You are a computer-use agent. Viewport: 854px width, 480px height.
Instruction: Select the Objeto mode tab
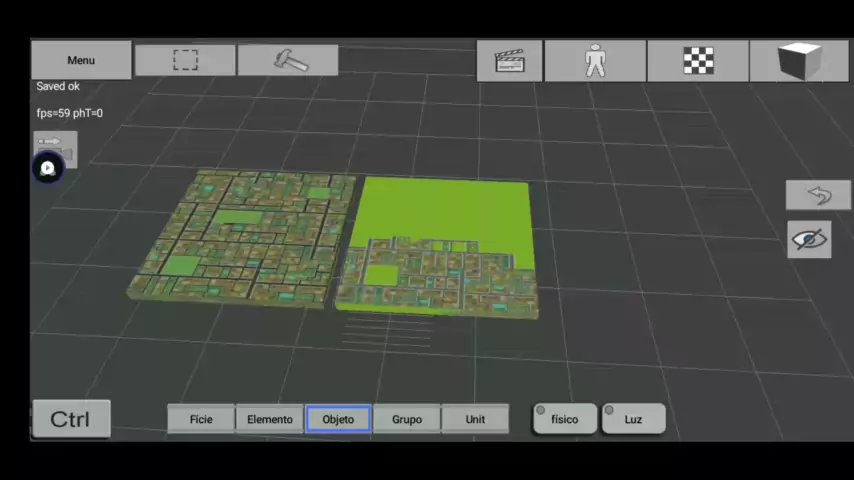(338, 419)
